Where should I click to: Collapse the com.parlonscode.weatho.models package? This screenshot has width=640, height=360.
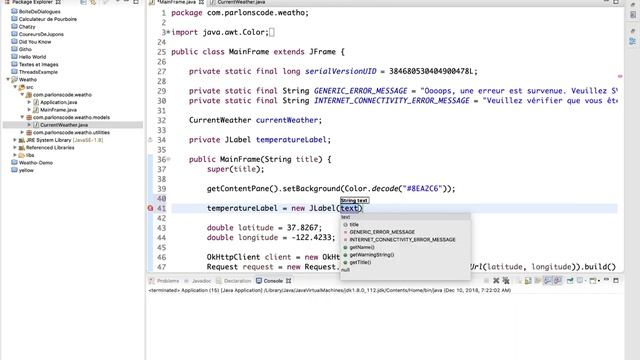click(22, 117)
